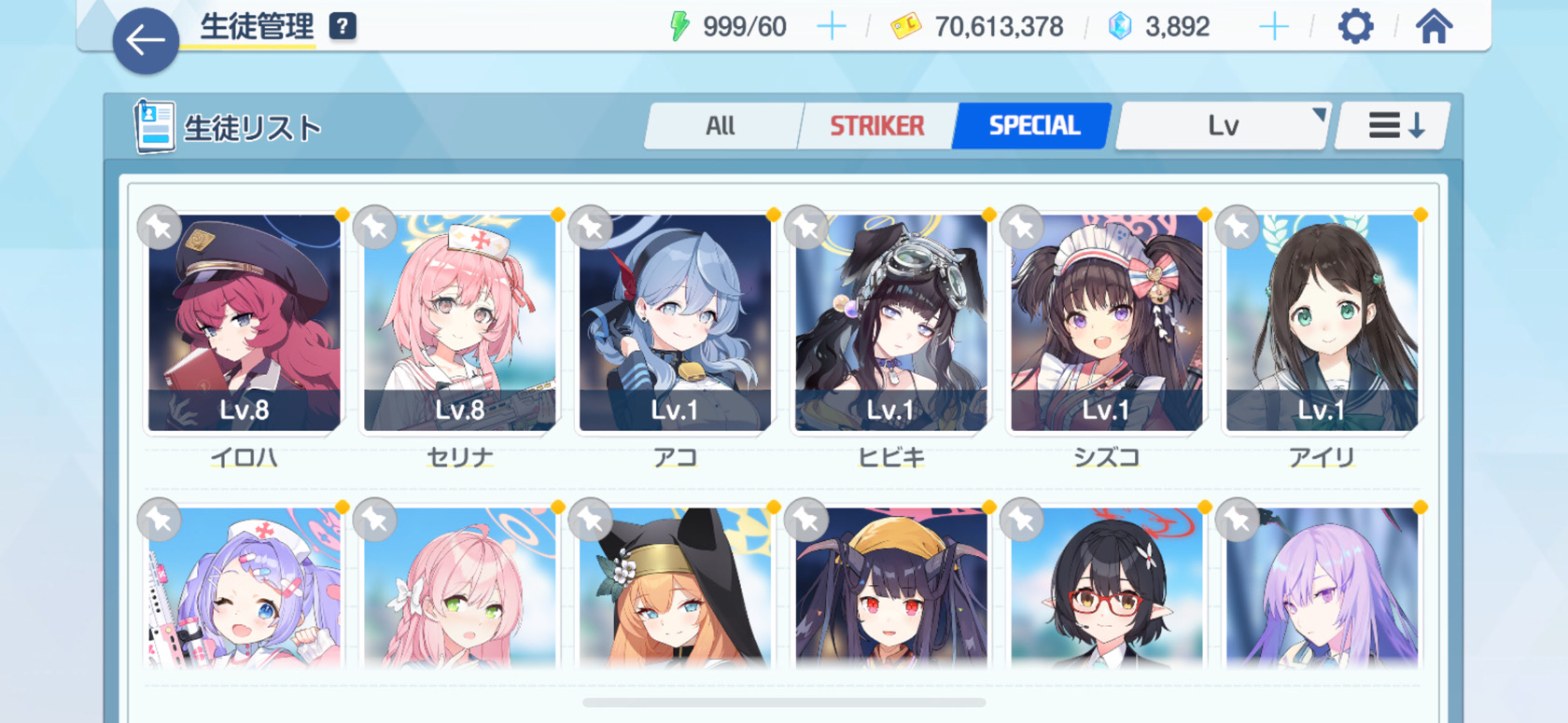Select the SPECIAL tab
The height and width of the screenshot is (723, 1568).
[x=1034, y=125]
